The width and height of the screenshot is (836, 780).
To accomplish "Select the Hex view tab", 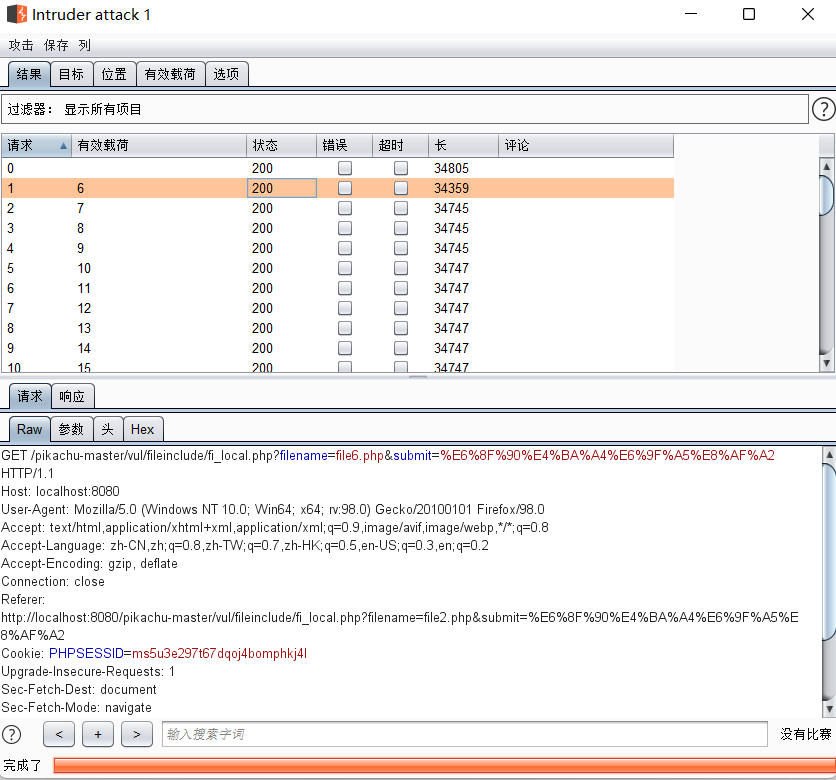I will pyautogui.click(x=142, y=429).
